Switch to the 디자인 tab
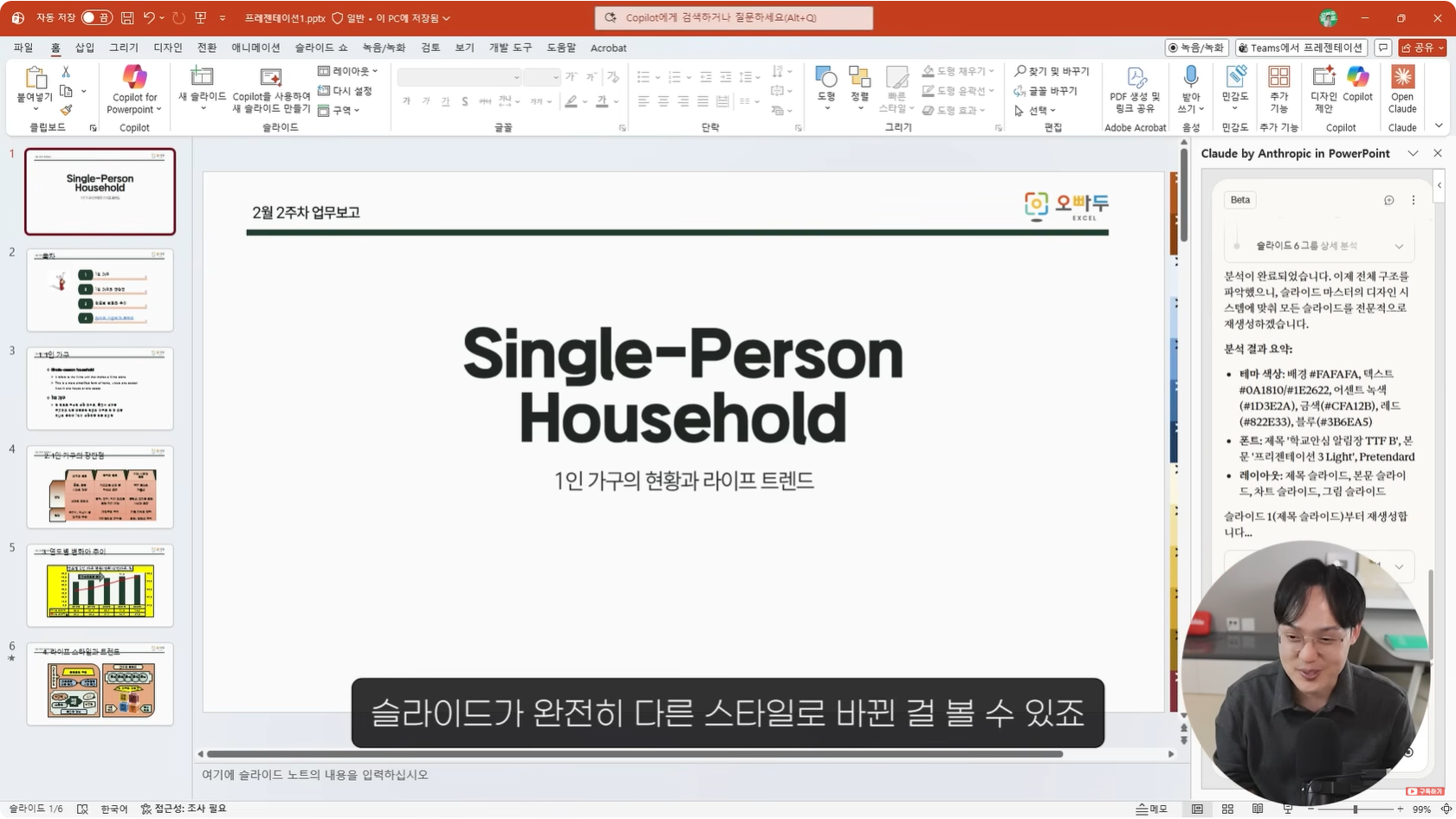 168,48
